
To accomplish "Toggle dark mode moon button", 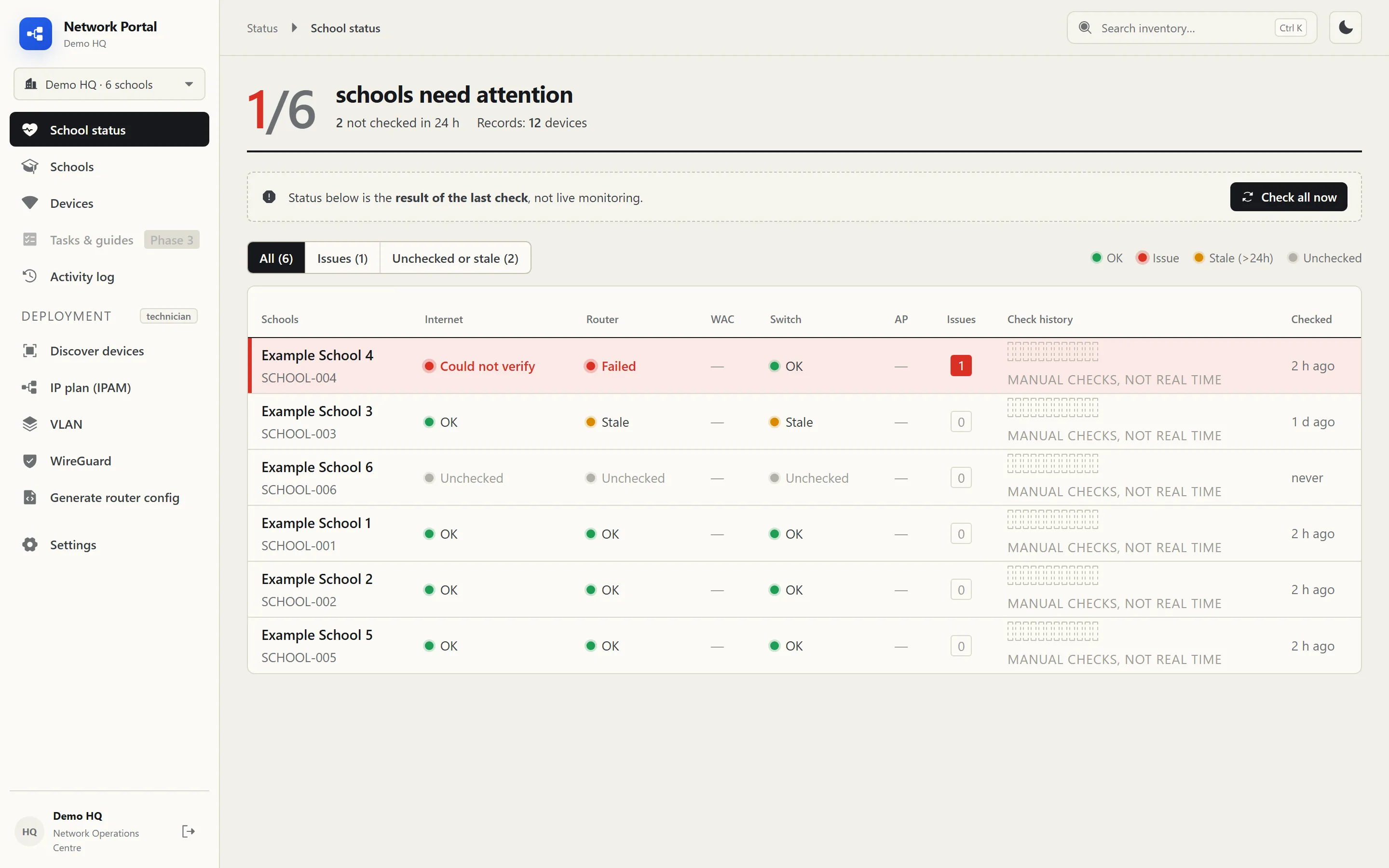I will coord(1346,27).
